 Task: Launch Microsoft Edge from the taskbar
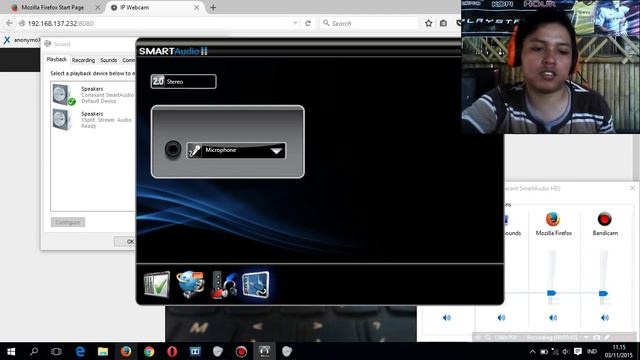pyautogui.click(x=80, y=351)
